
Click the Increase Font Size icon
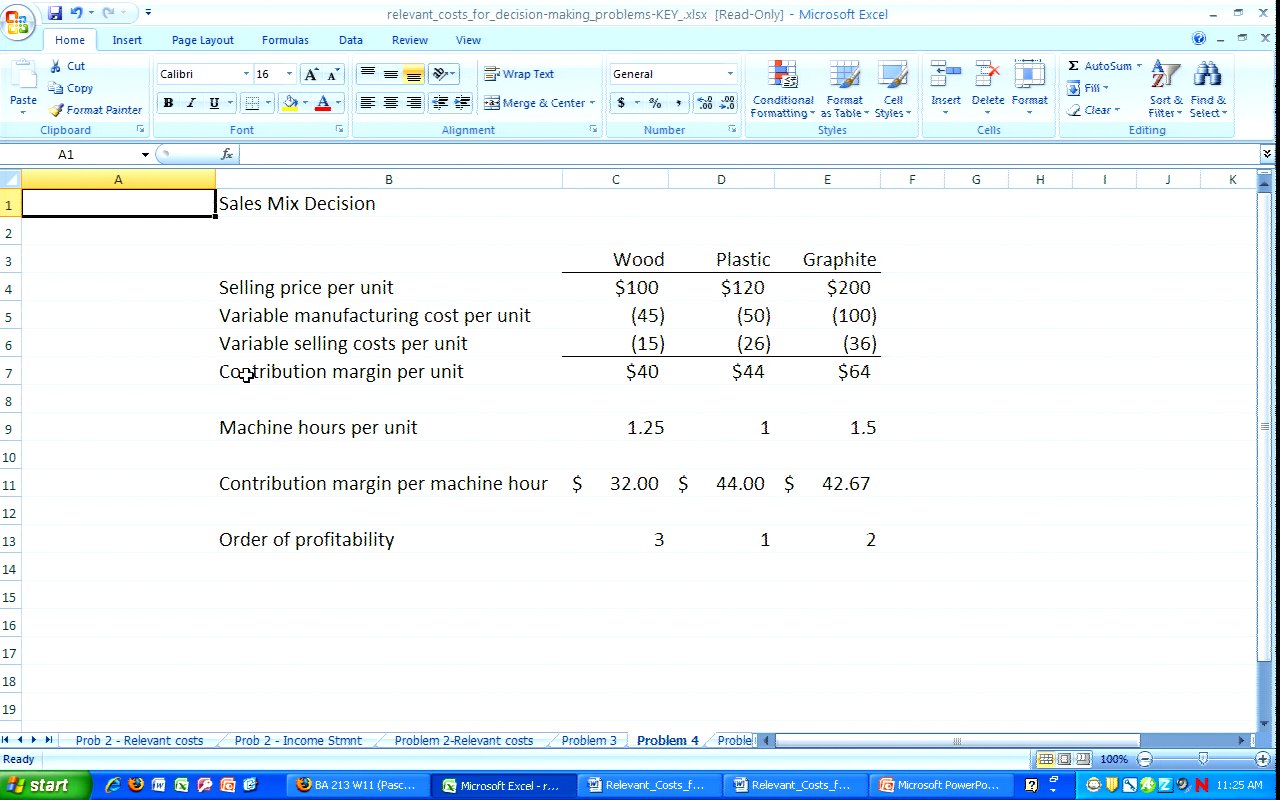[x=311, y=74]
